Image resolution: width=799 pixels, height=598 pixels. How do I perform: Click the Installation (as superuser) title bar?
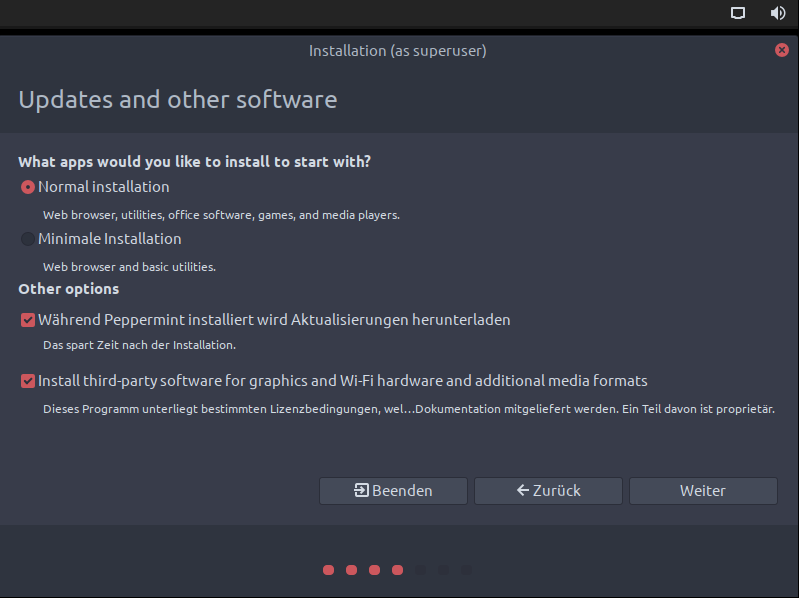tap(398, 50)
